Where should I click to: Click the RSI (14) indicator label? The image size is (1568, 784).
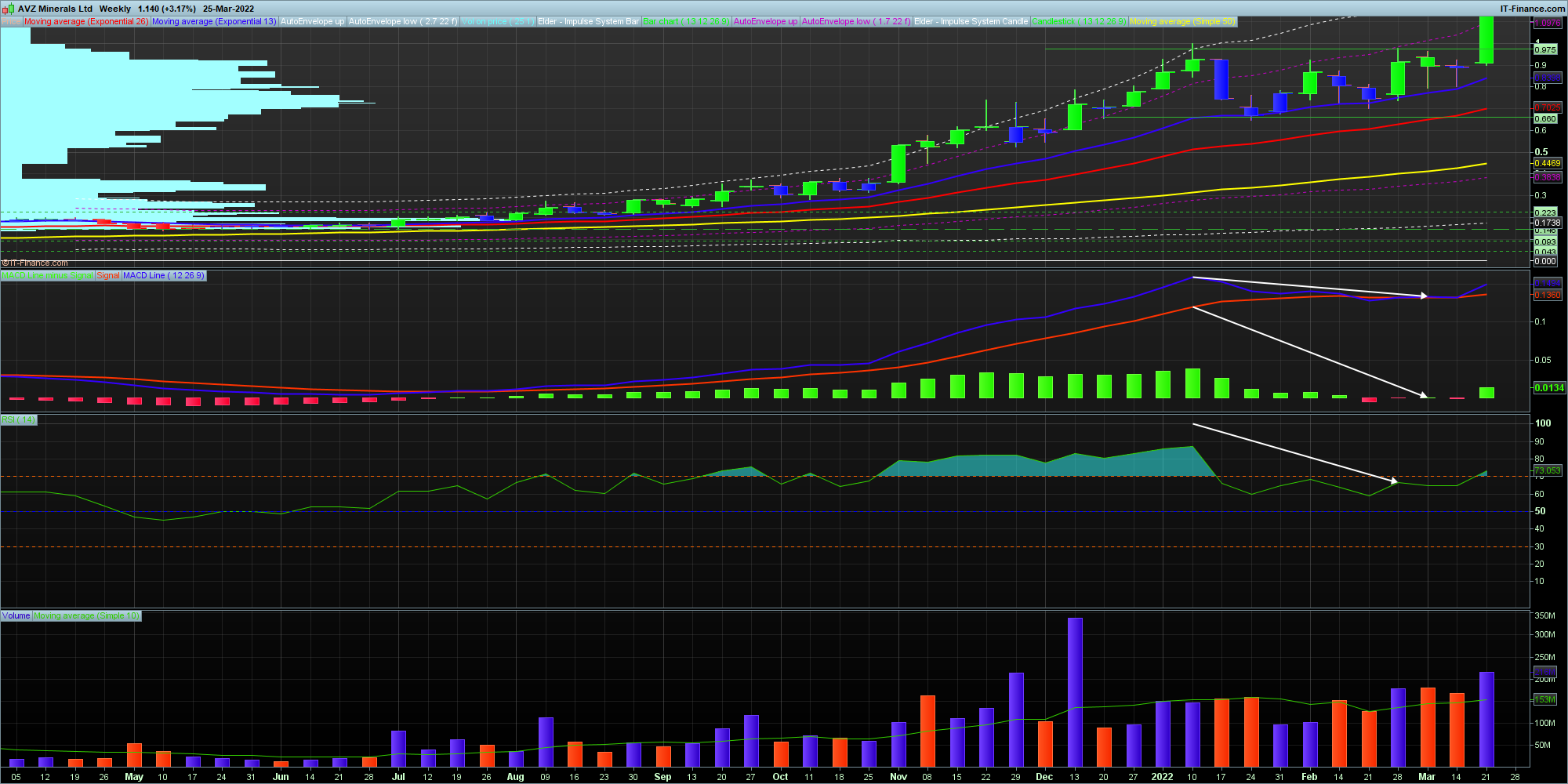(x=19, y=419)
